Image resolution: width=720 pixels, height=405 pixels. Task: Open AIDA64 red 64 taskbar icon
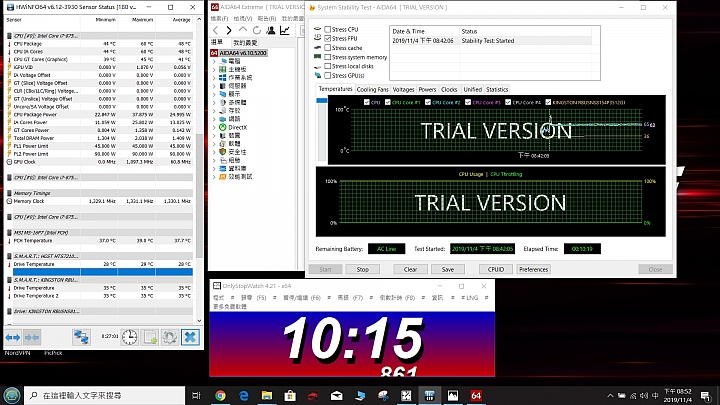click(x=476, y=395)
